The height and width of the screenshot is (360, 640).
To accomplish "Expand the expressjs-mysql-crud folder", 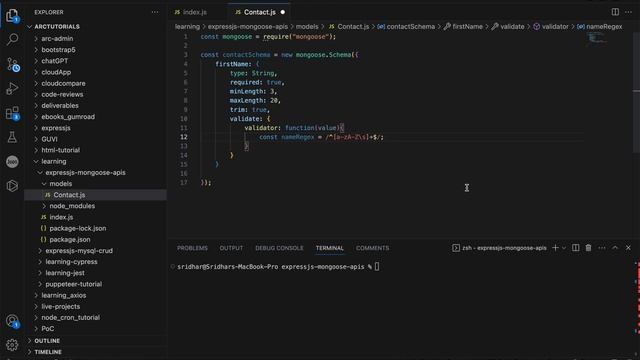I will point(96,251).
